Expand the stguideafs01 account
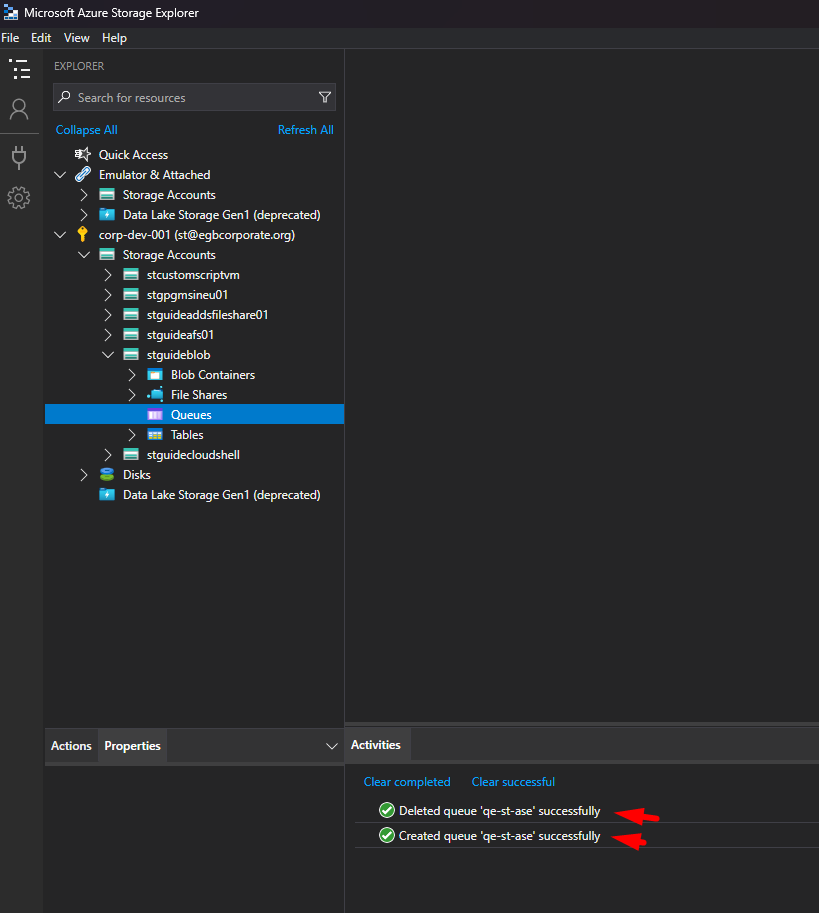The image size is (819, 913). pyautogui.click(x=108, y=334)
